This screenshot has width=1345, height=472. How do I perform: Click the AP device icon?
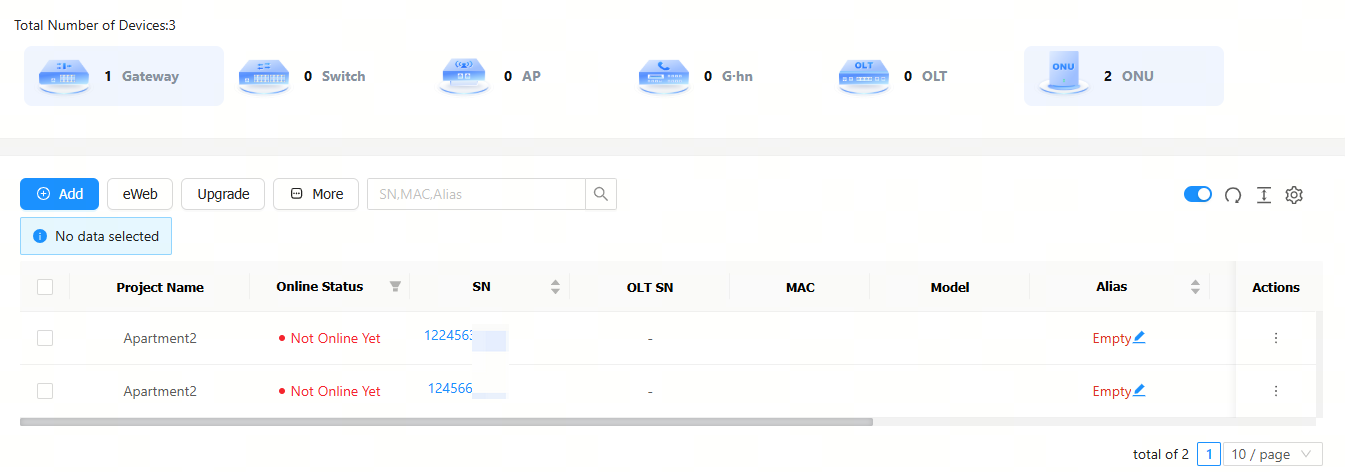pyautogui.click(x=464, y=76)
